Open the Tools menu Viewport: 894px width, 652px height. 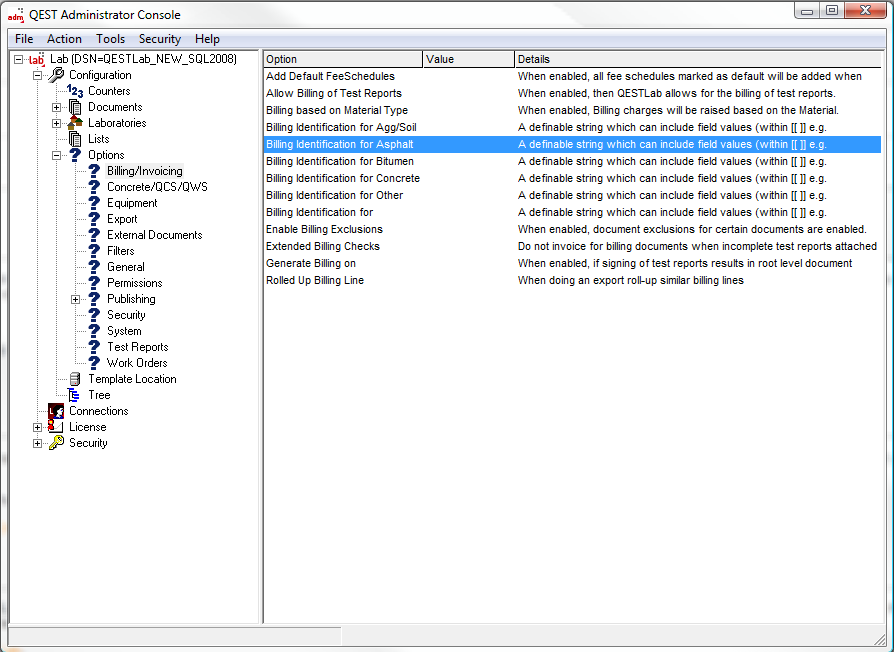(110, 39)
